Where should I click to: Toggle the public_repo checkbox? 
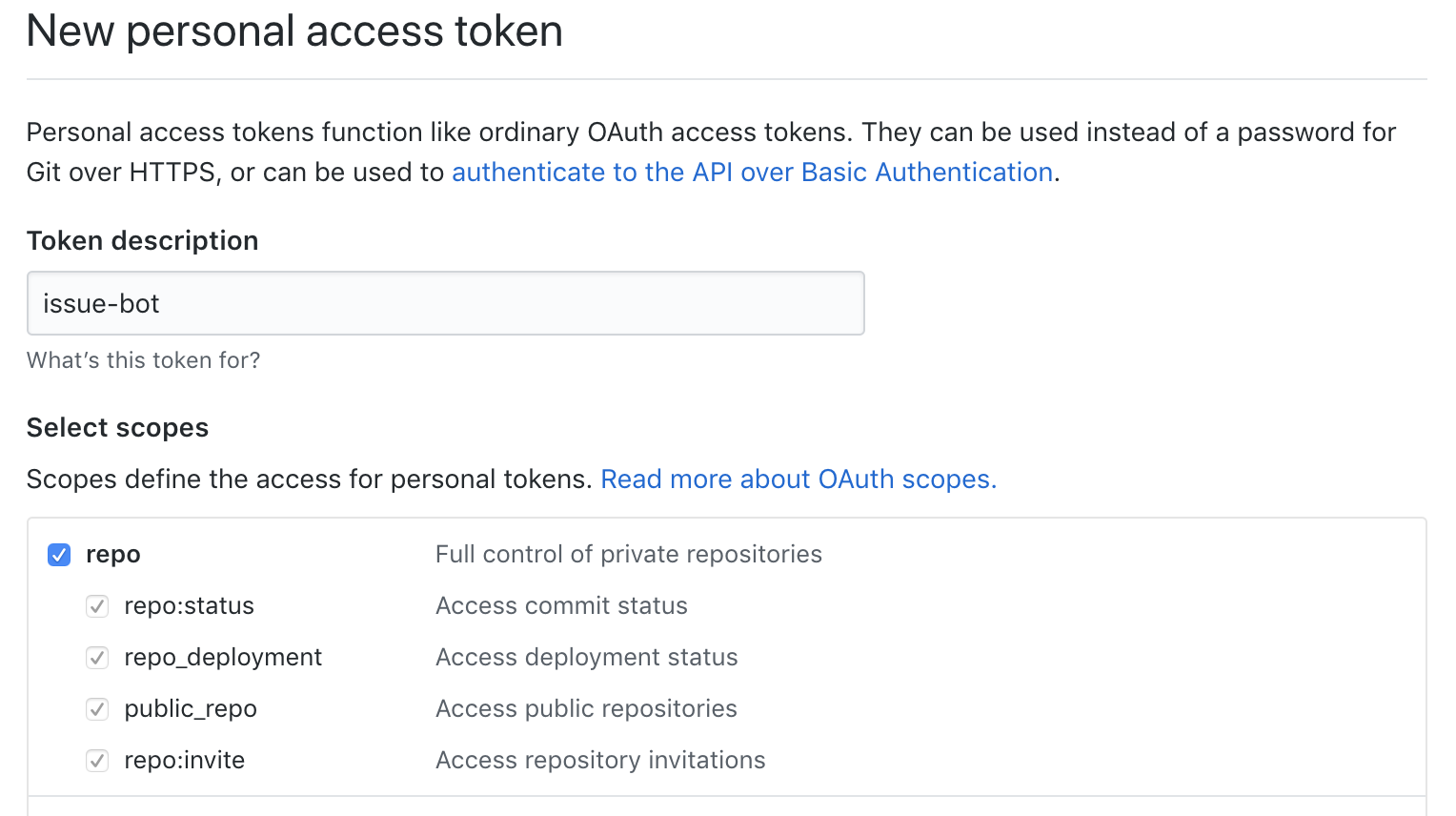coord(97,709)
